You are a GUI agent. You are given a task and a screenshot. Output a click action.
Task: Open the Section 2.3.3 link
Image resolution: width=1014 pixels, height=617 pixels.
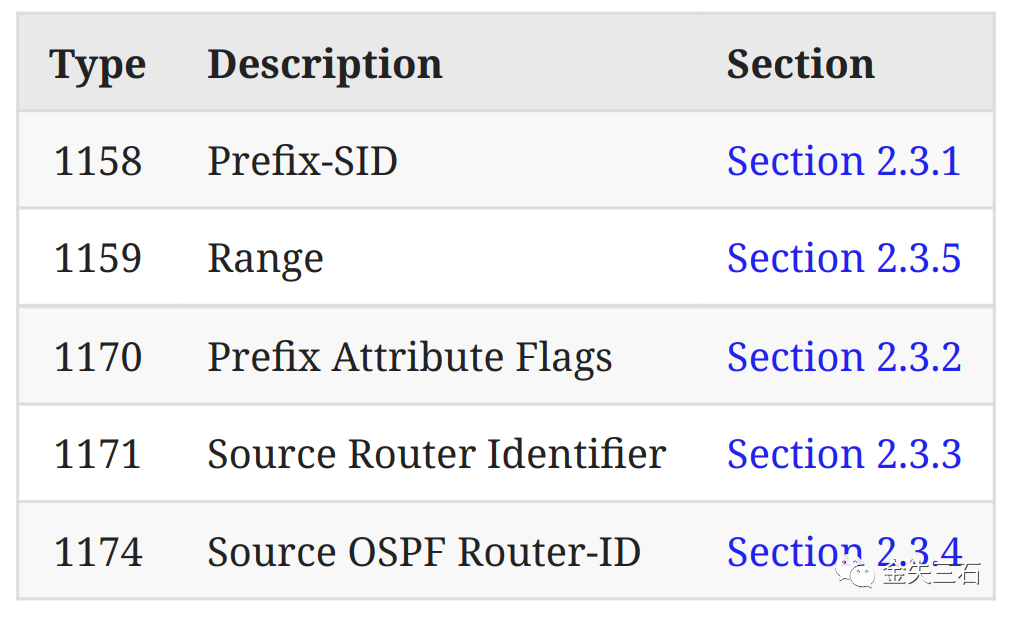click(843, 454)
